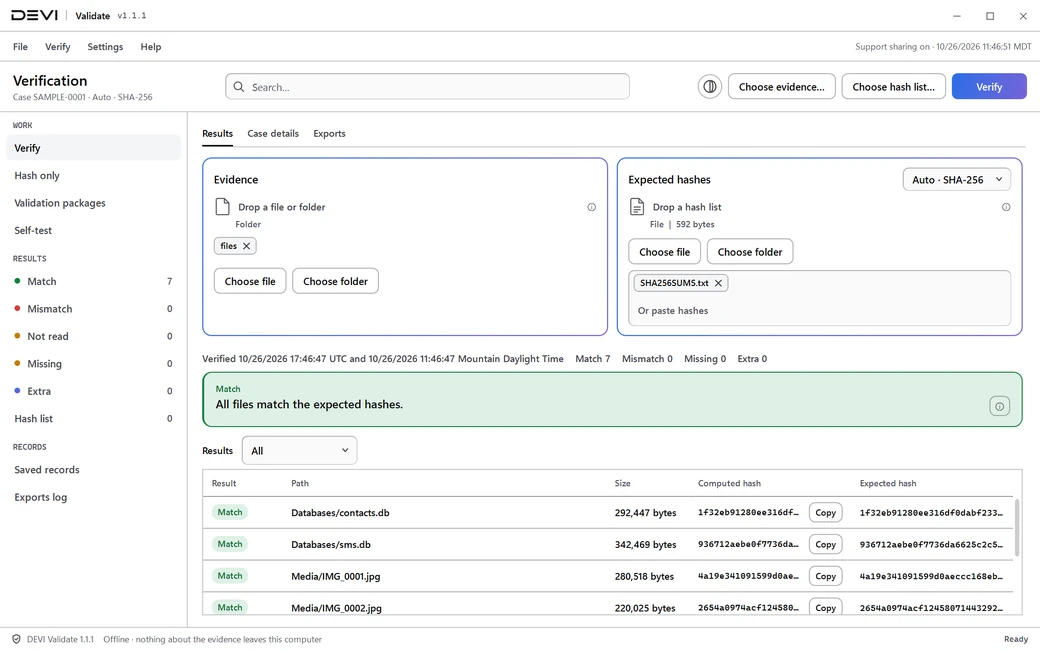Click the Match badge for Databases/sms.db
This screenshot has width=1040, height=650.
click(x=229, y=544)
